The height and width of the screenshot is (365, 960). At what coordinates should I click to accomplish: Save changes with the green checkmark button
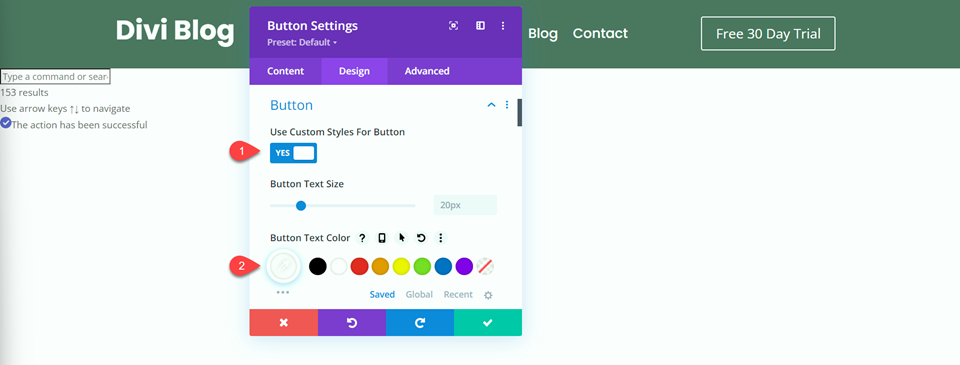point(488,323)
